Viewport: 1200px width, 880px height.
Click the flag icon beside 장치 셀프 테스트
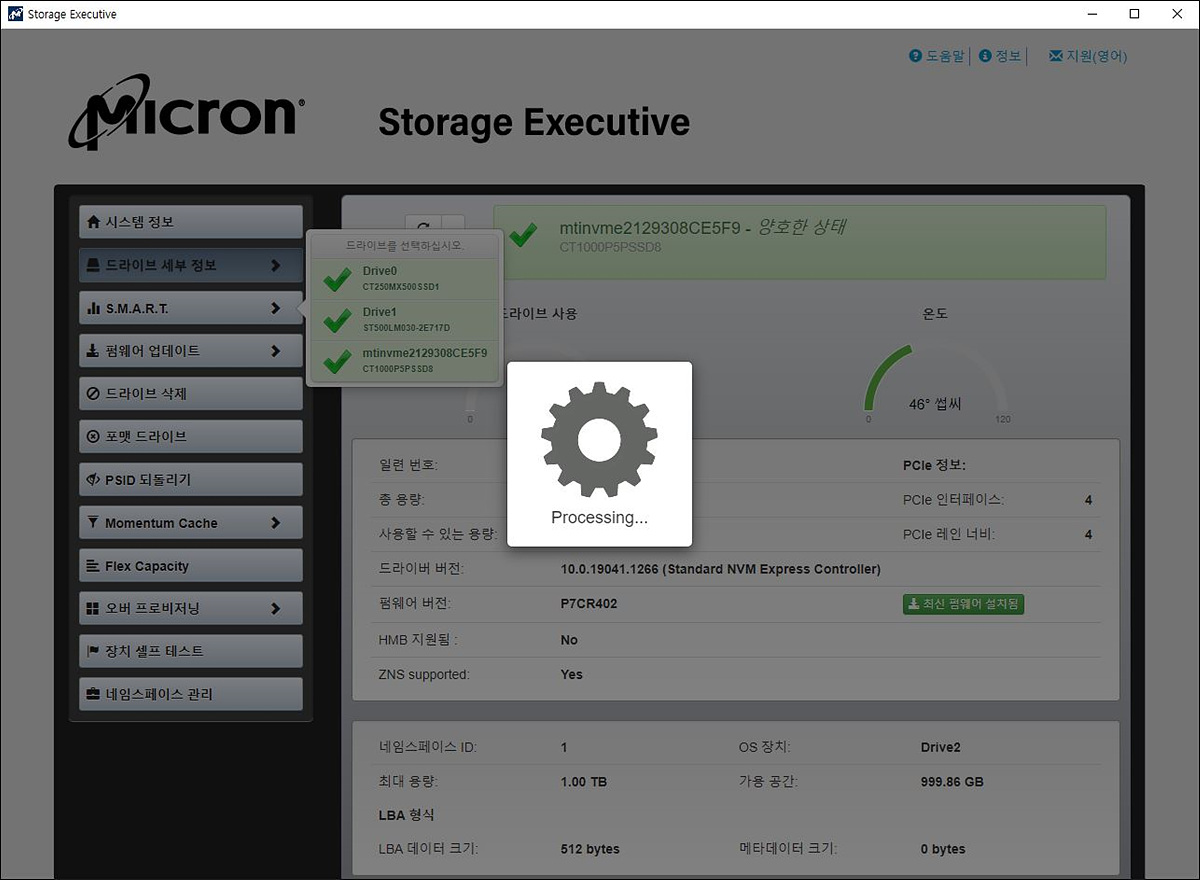point(94,651)
